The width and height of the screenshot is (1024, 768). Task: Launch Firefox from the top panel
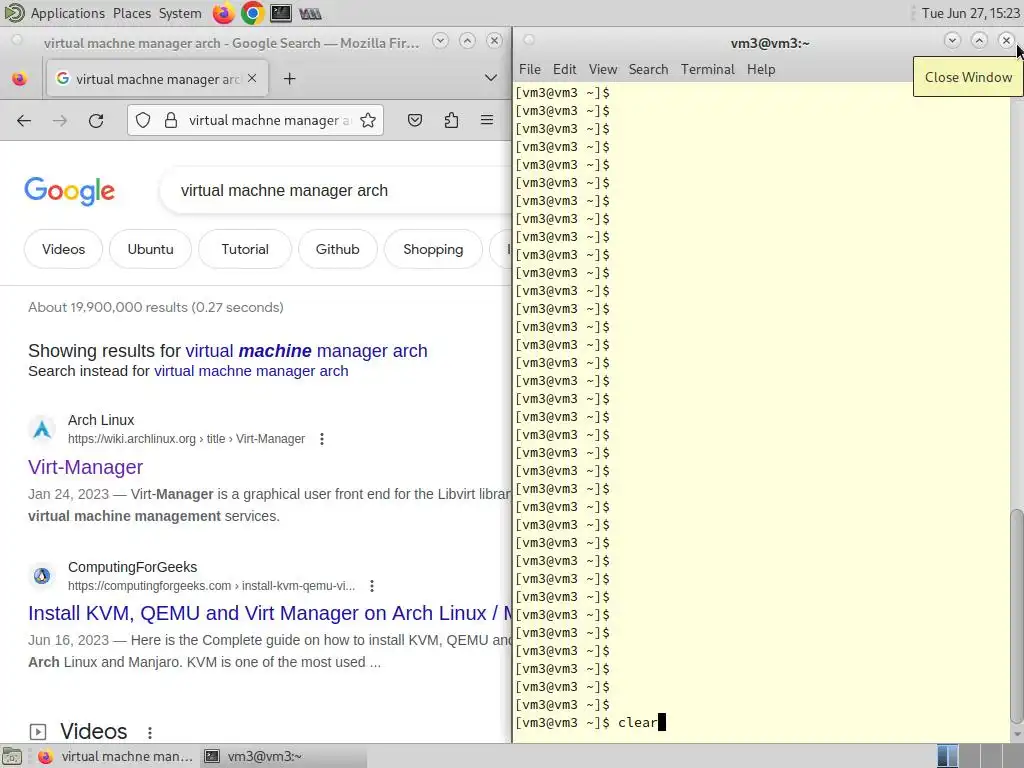[223, 13]
